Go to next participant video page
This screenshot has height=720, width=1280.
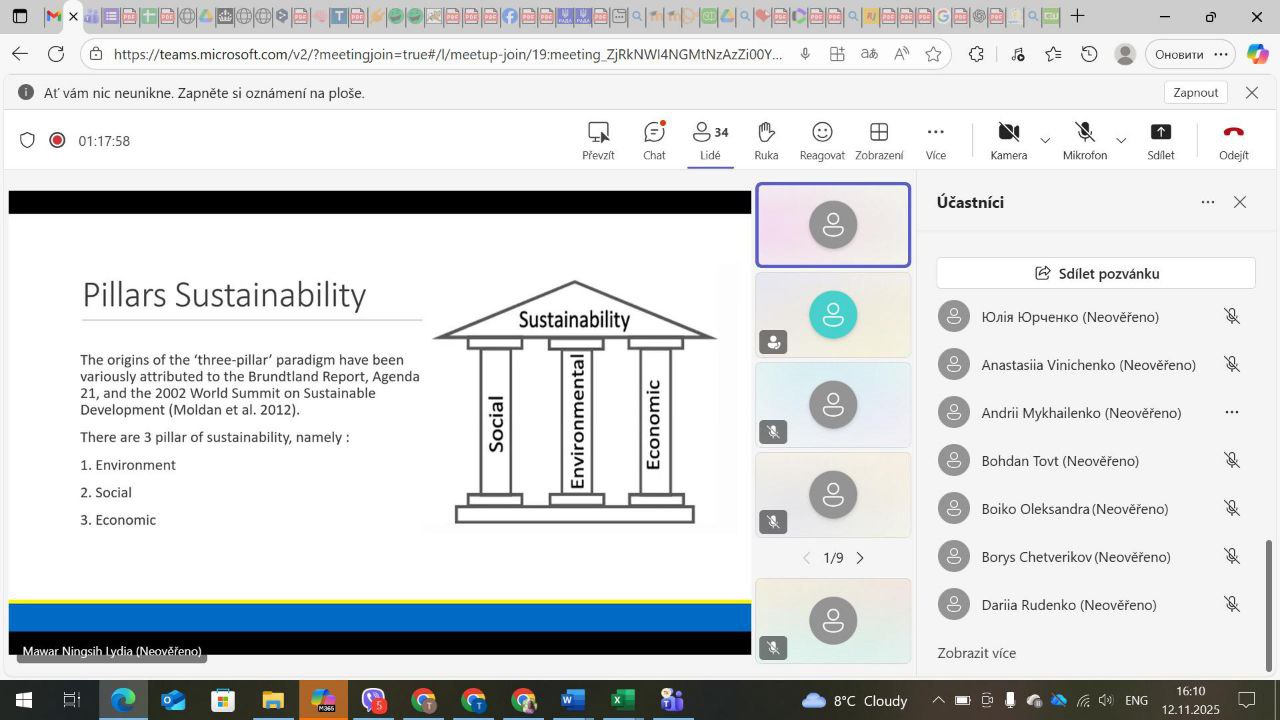pos(860,558)
